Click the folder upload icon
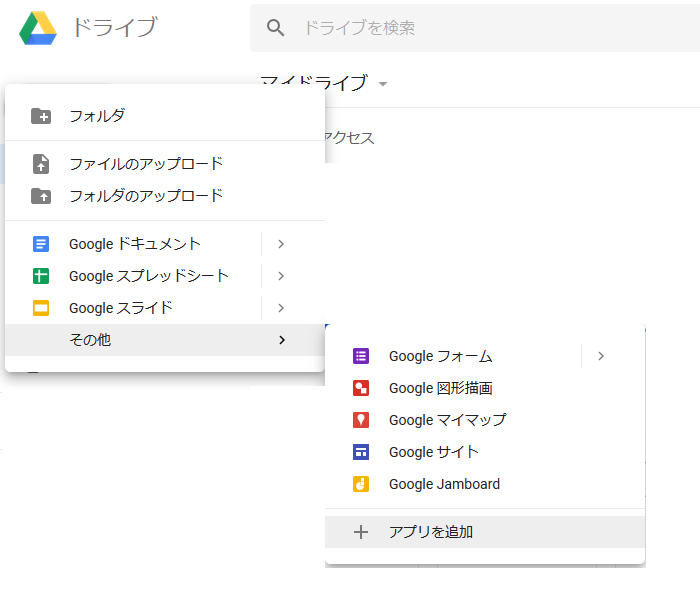Viewport: 700px width, 600px height. click(41, 196)
